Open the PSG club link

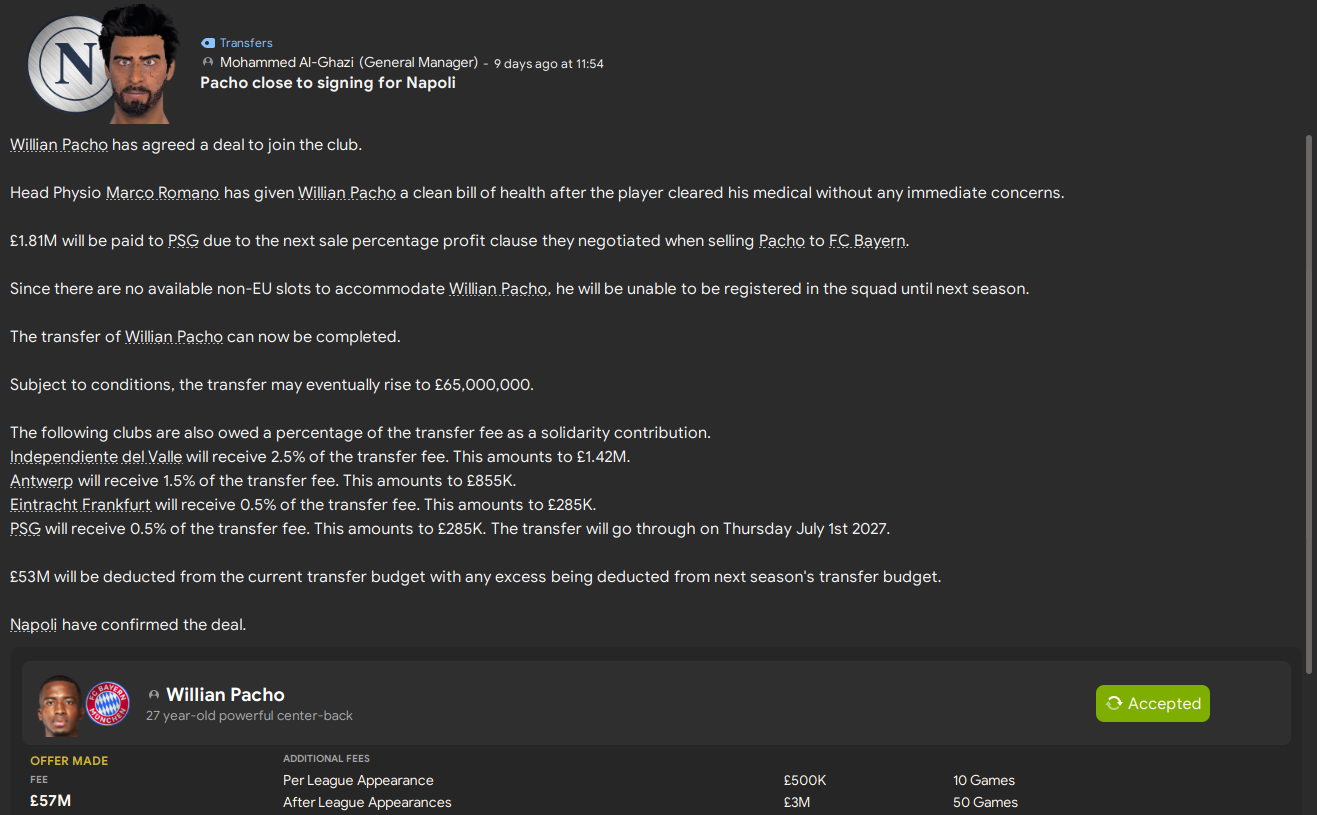pyautogui.click(x=183, y=240)
